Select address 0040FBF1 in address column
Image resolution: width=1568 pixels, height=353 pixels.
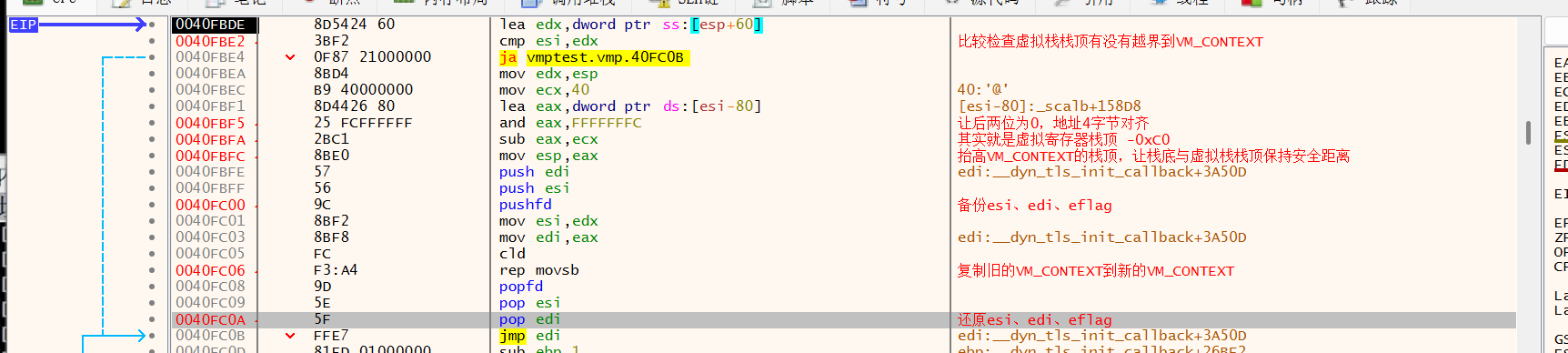tap(210, 106)
